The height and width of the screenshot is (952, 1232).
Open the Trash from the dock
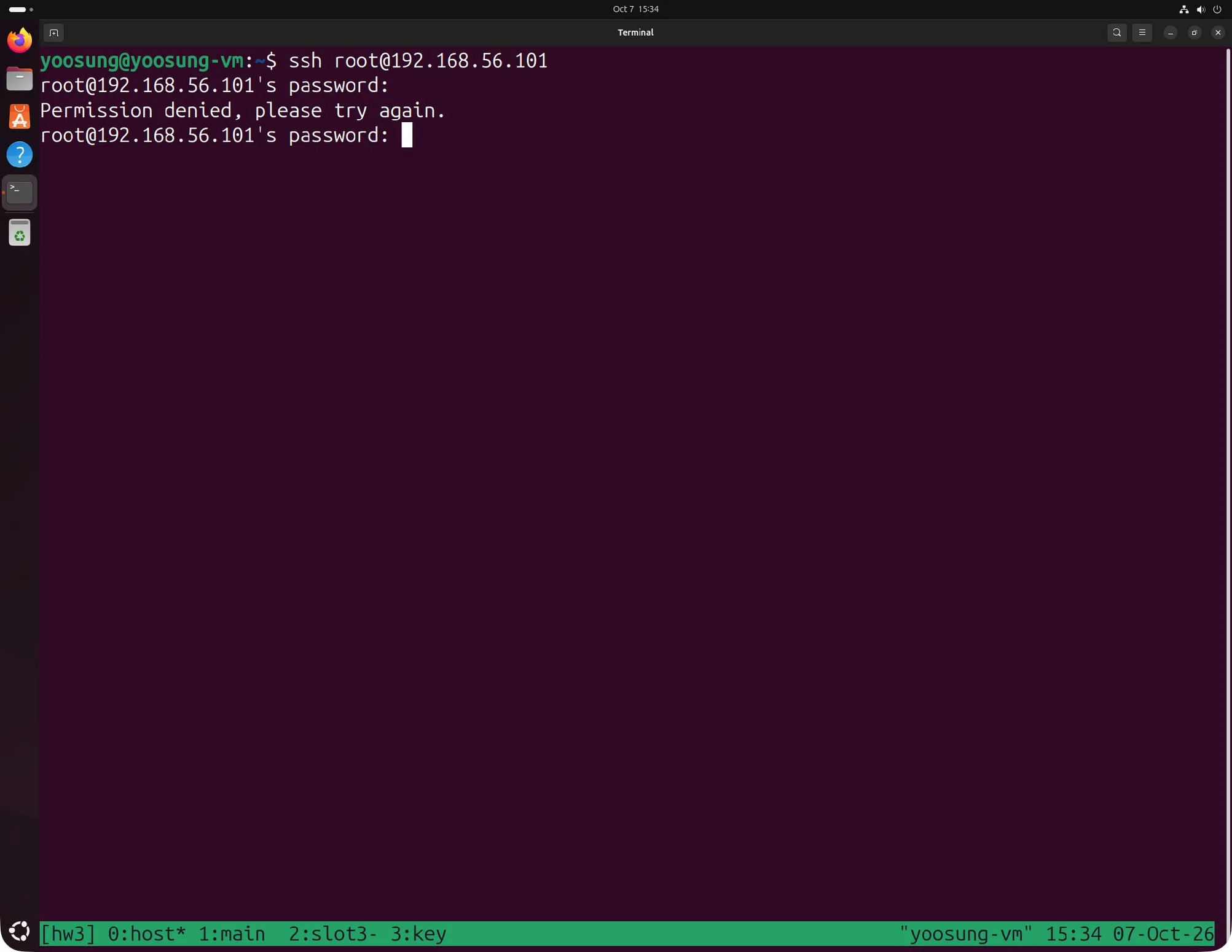click(20, 233)
